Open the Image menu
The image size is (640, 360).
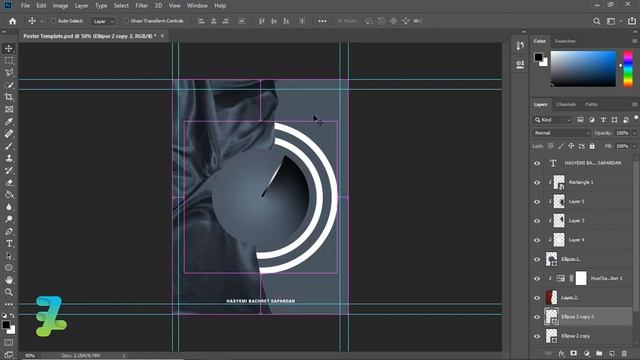pos(60,6)
